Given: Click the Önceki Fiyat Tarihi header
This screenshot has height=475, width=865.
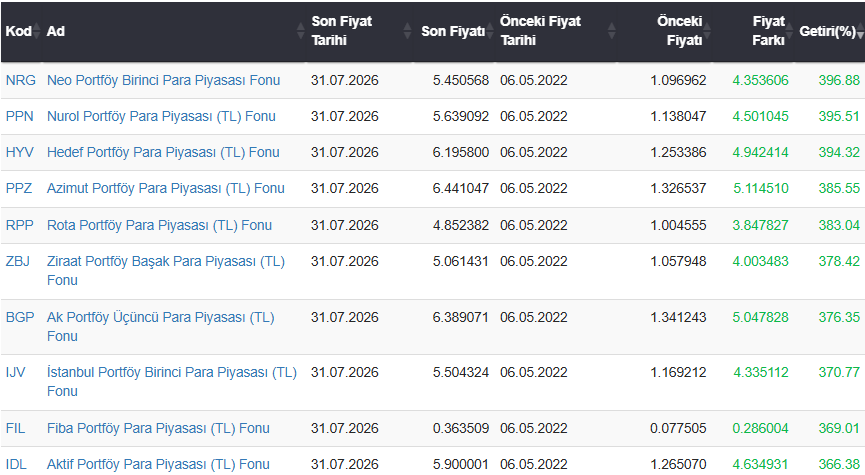Looking at the screenshot, I should point(540,30).
